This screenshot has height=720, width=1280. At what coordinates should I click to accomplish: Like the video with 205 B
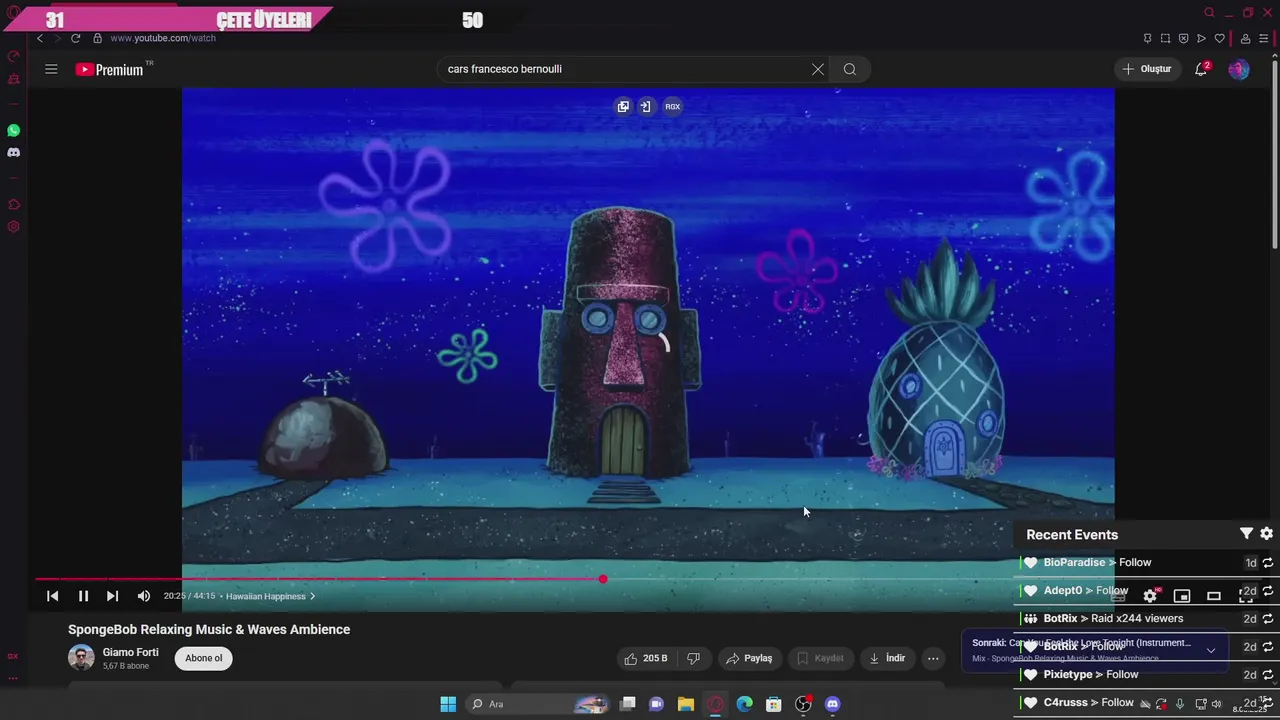(645, 658)
